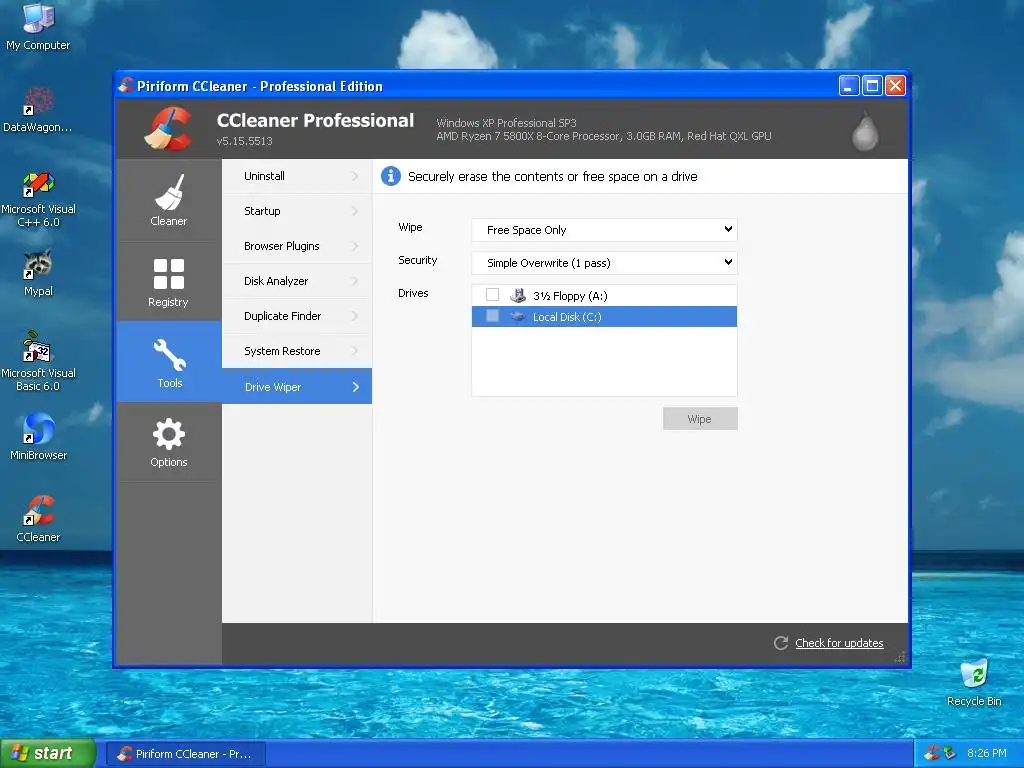Click the window resize grip corner
Screen dimensions: 1024x768
click(901, 657)
